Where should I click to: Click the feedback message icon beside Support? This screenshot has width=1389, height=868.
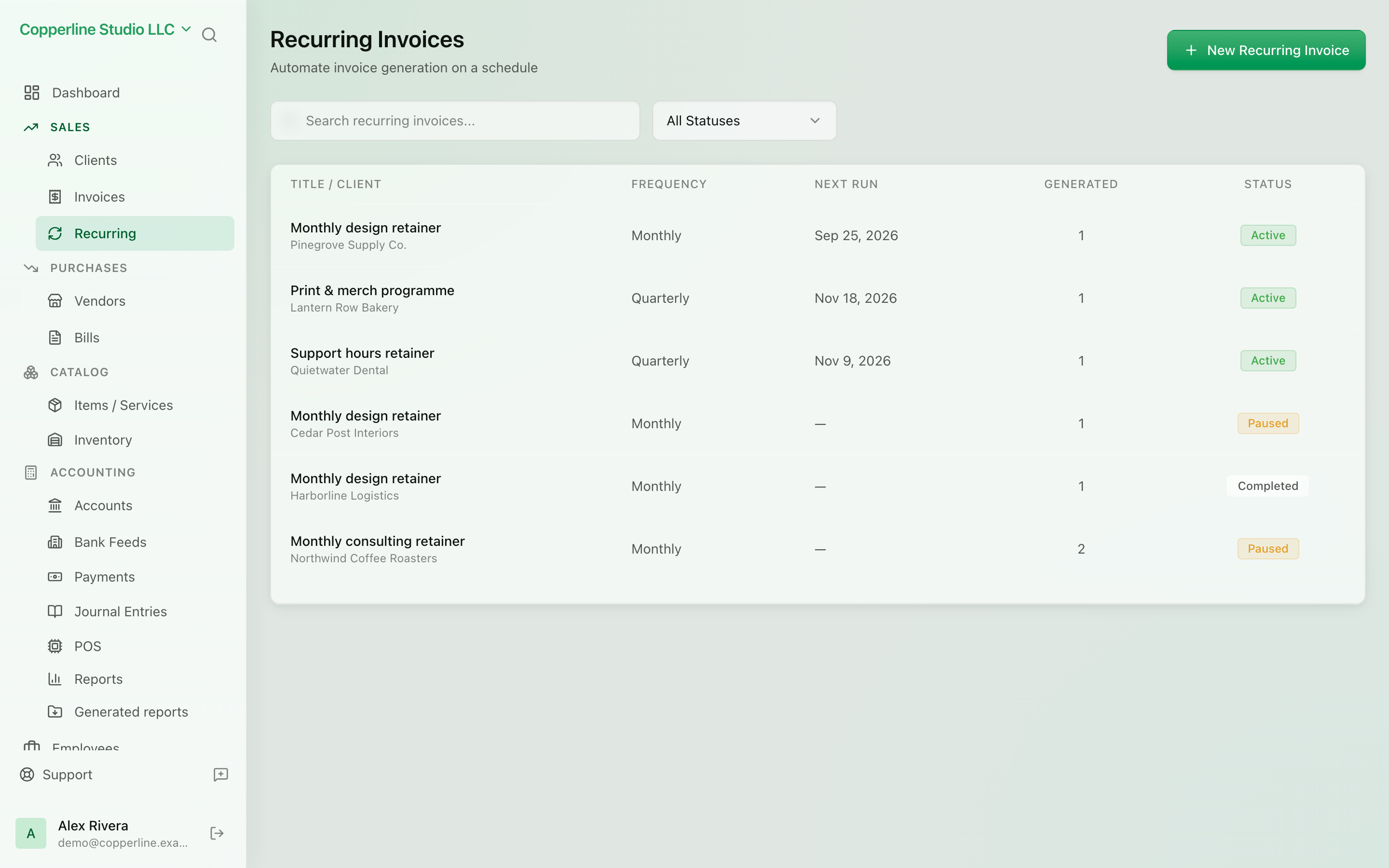tap(221, 774)
